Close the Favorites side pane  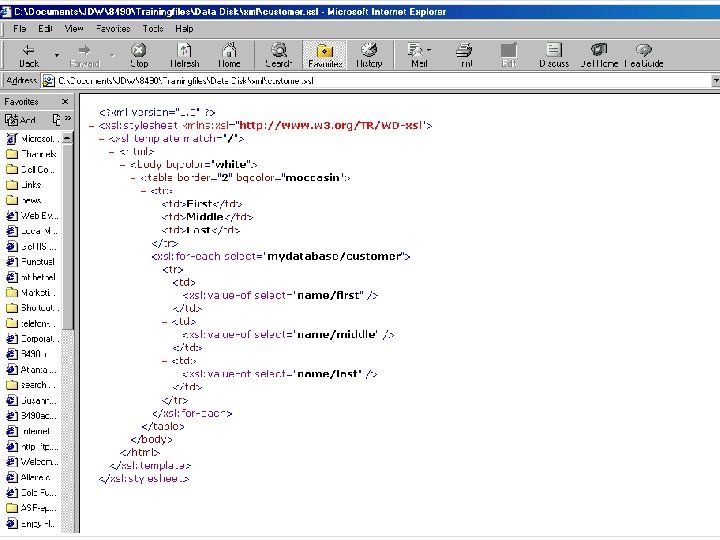point(65,101)
